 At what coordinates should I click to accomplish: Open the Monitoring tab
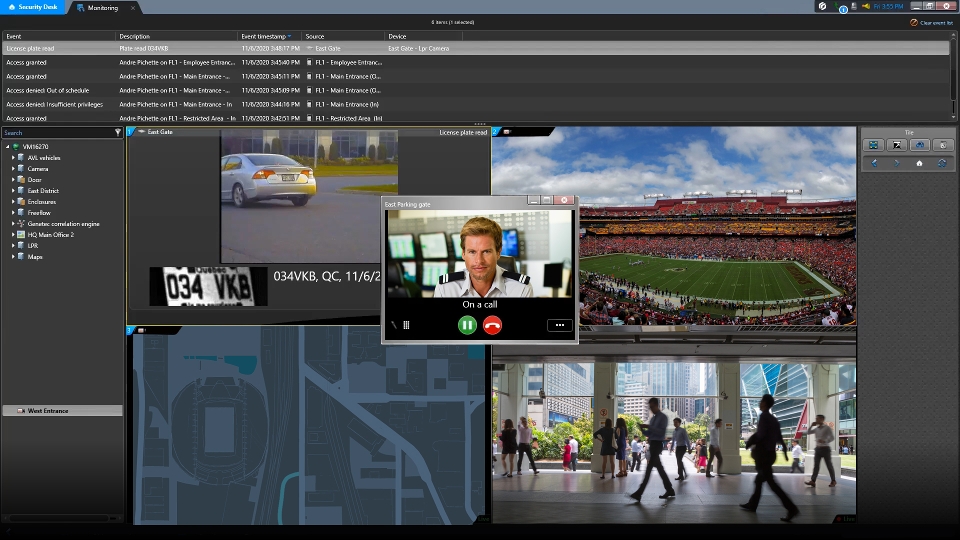(102, 8)
